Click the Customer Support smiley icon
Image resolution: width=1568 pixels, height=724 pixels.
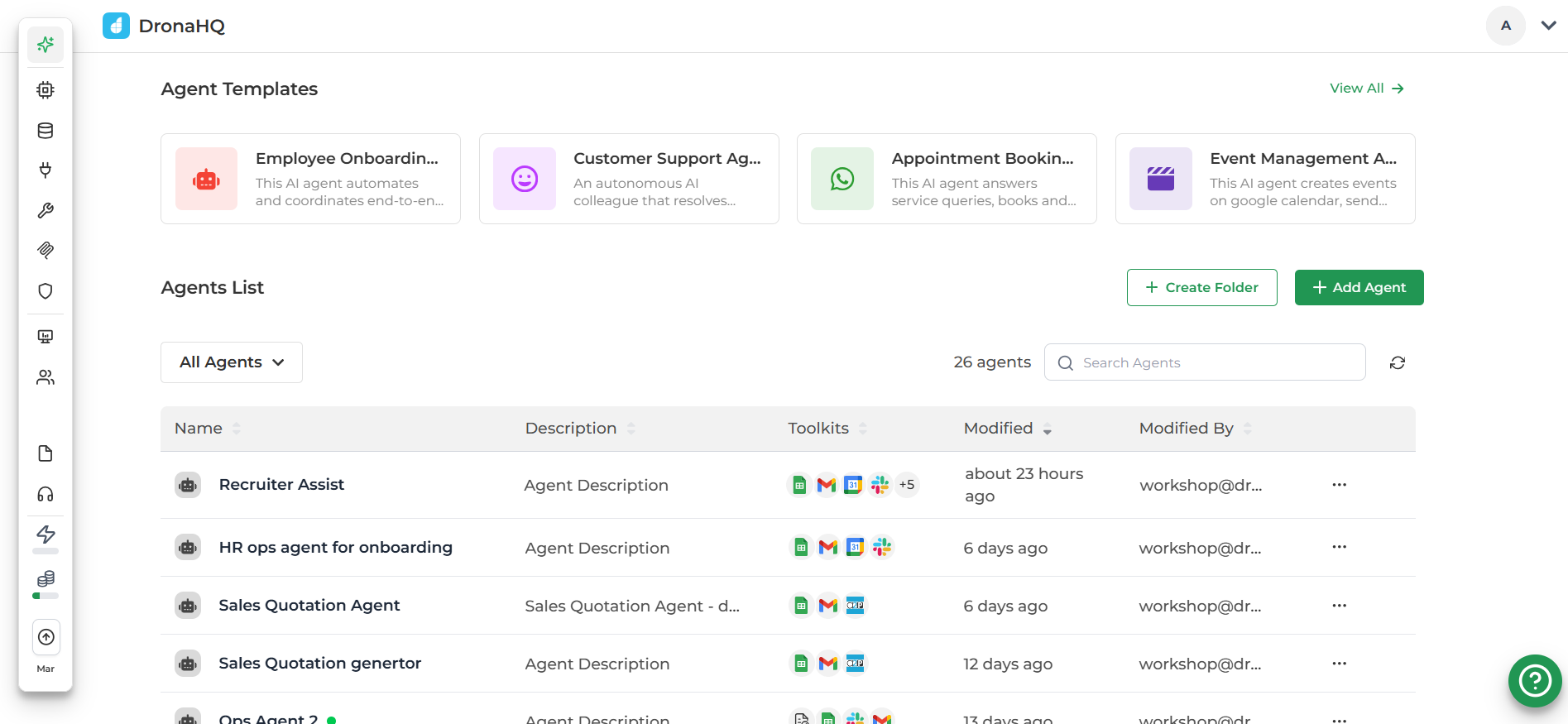tap(525, 179)
